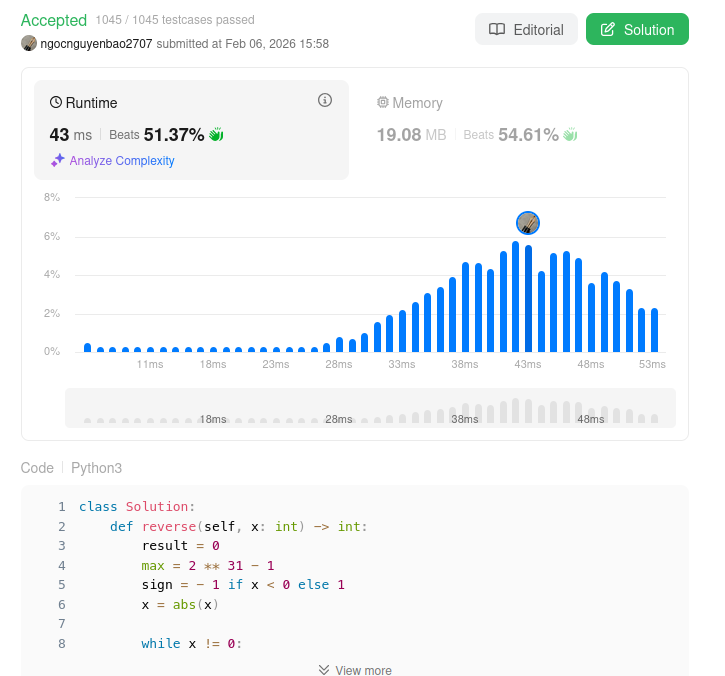Click the Analyze Complexity link
This screenshot has height=676, width=725.
pos(122,161)
